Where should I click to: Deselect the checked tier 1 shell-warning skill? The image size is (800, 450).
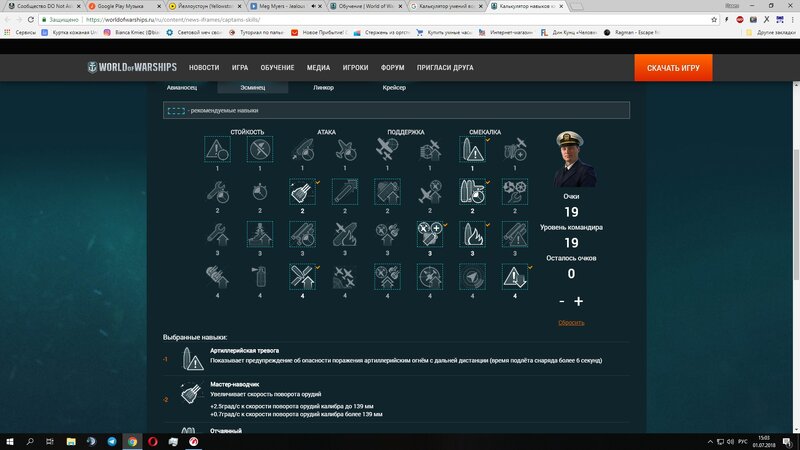(472, 150)
